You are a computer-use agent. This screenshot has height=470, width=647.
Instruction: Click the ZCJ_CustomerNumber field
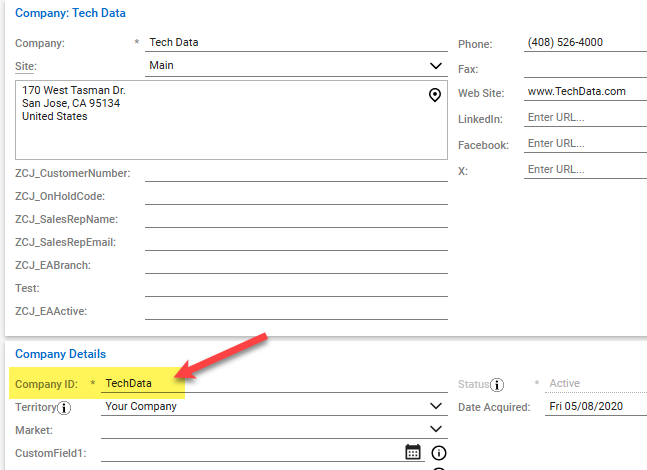[296, 173]
